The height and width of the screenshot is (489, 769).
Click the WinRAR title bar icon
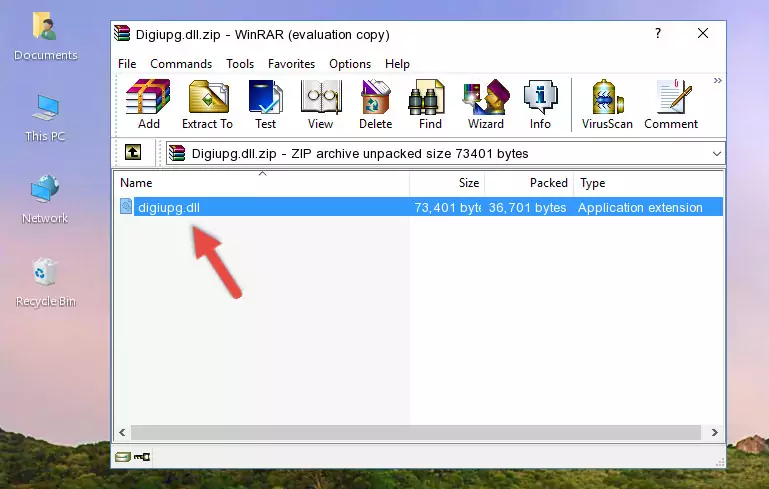[x=122, y=33]
